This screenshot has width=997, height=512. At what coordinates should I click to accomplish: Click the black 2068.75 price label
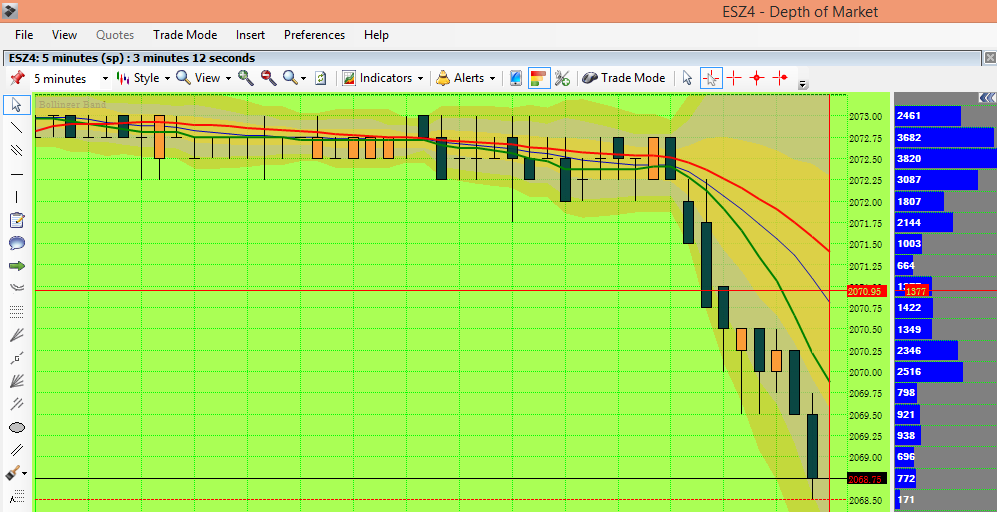(865, 479)
